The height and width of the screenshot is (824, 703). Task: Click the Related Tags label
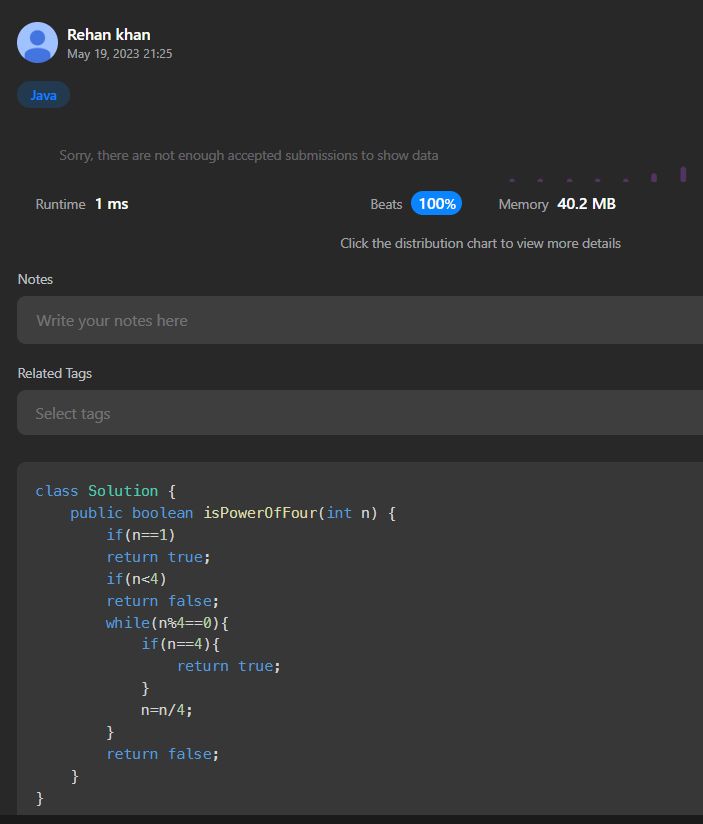pyautogui.click(x=55, y=373)
